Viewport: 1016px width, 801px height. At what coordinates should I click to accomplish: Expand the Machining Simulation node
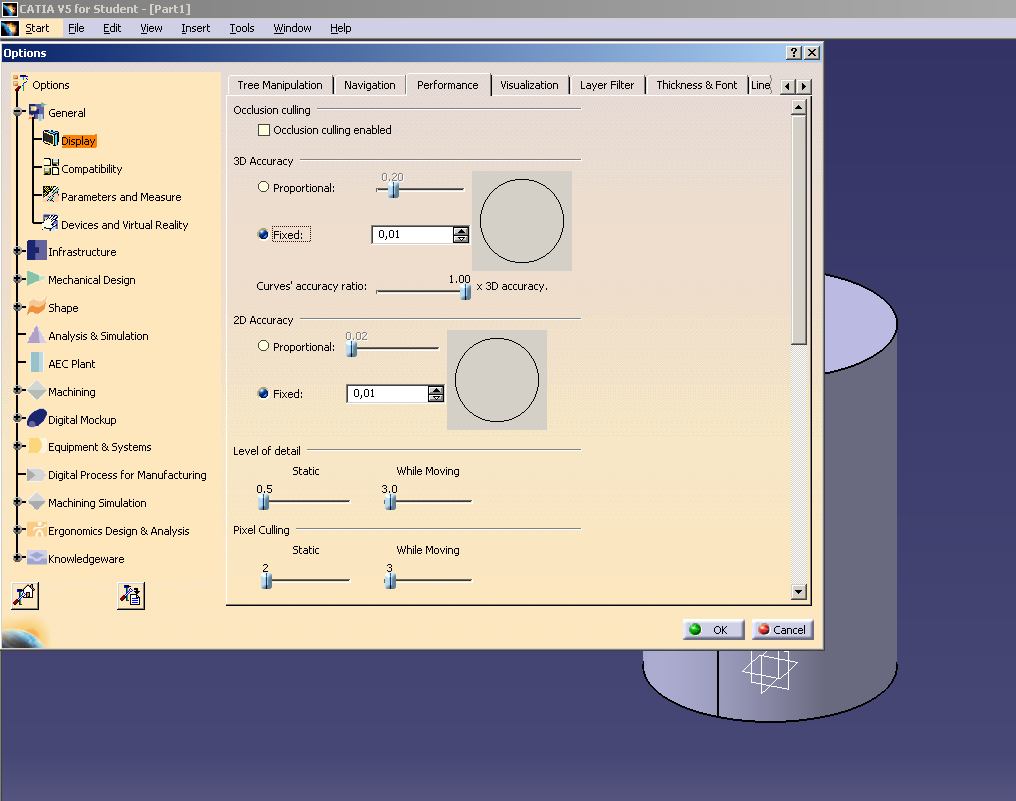click(18, 502)
